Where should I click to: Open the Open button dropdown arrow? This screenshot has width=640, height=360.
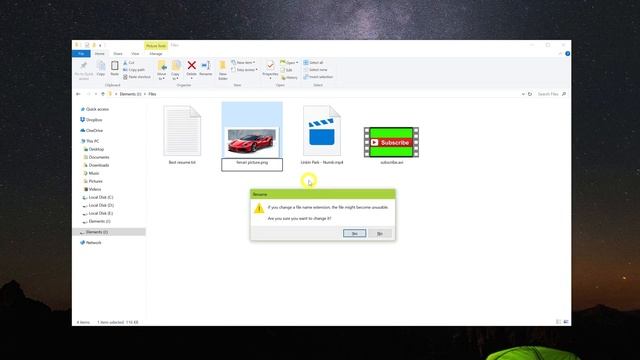tap(297, 62)
